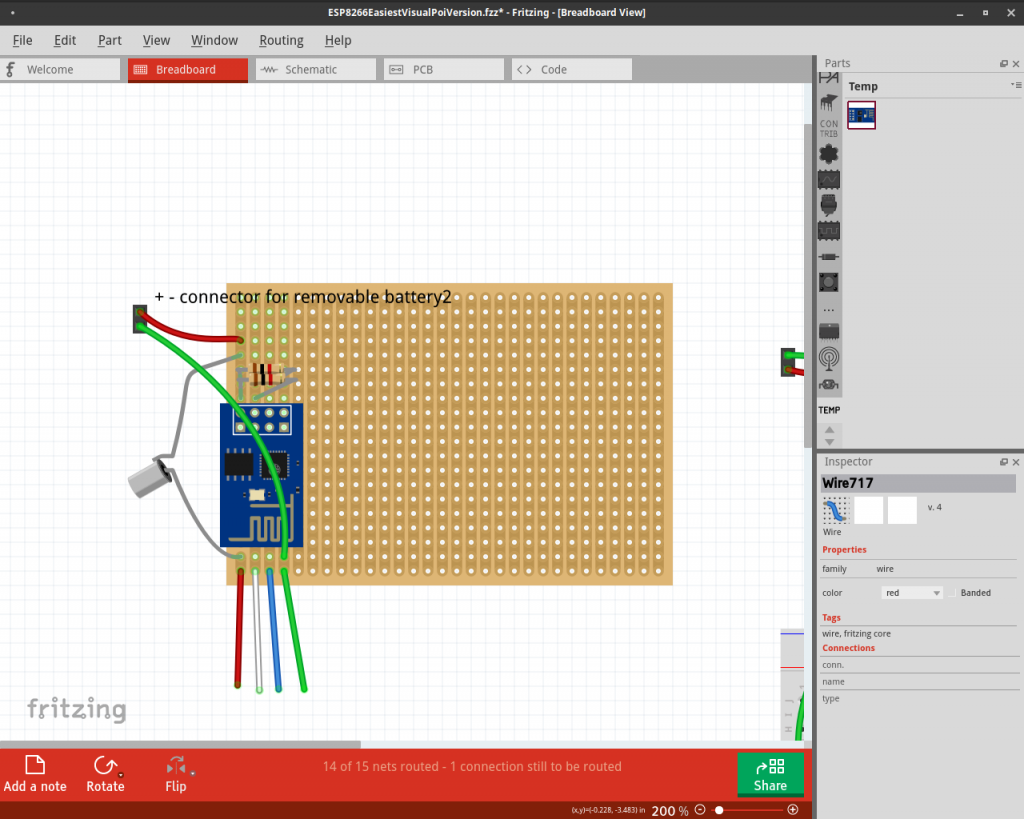Click the Flip mirror icon
Image resolution: width=1024 pixels, height=819 pixels.
[177, 765]
